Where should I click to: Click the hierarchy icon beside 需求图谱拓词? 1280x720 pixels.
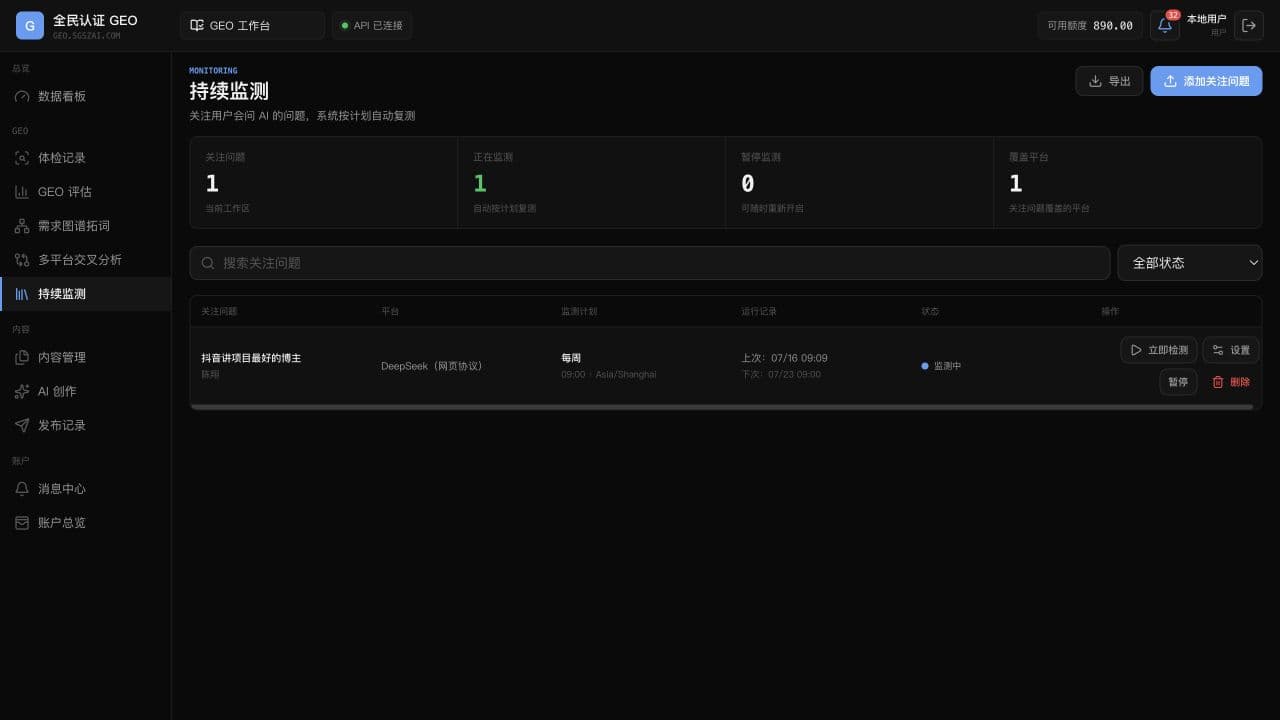22,226
